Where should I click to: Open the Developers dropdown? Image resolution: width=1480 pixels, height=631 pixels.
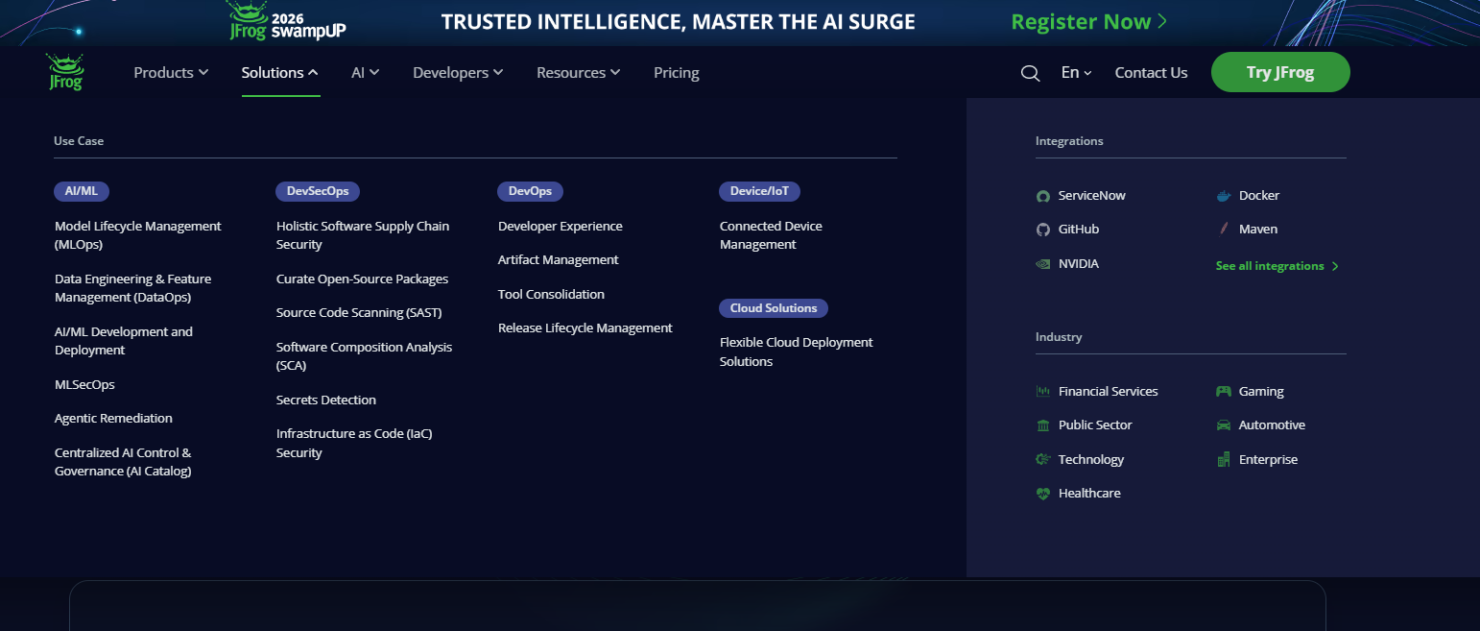(458, 73)
